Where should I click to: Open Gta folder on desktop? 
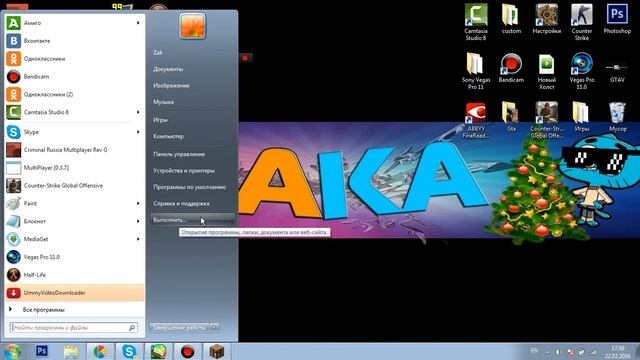pos(511,117)
